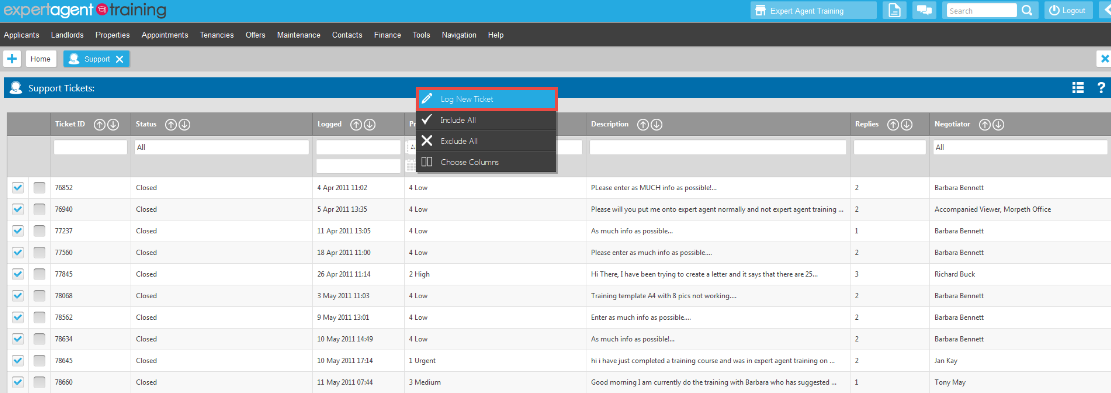Screen dimensions: 1111x393
Task: Tick the grey checkbox for ticket 77237
Action: [x=39, y=231]
